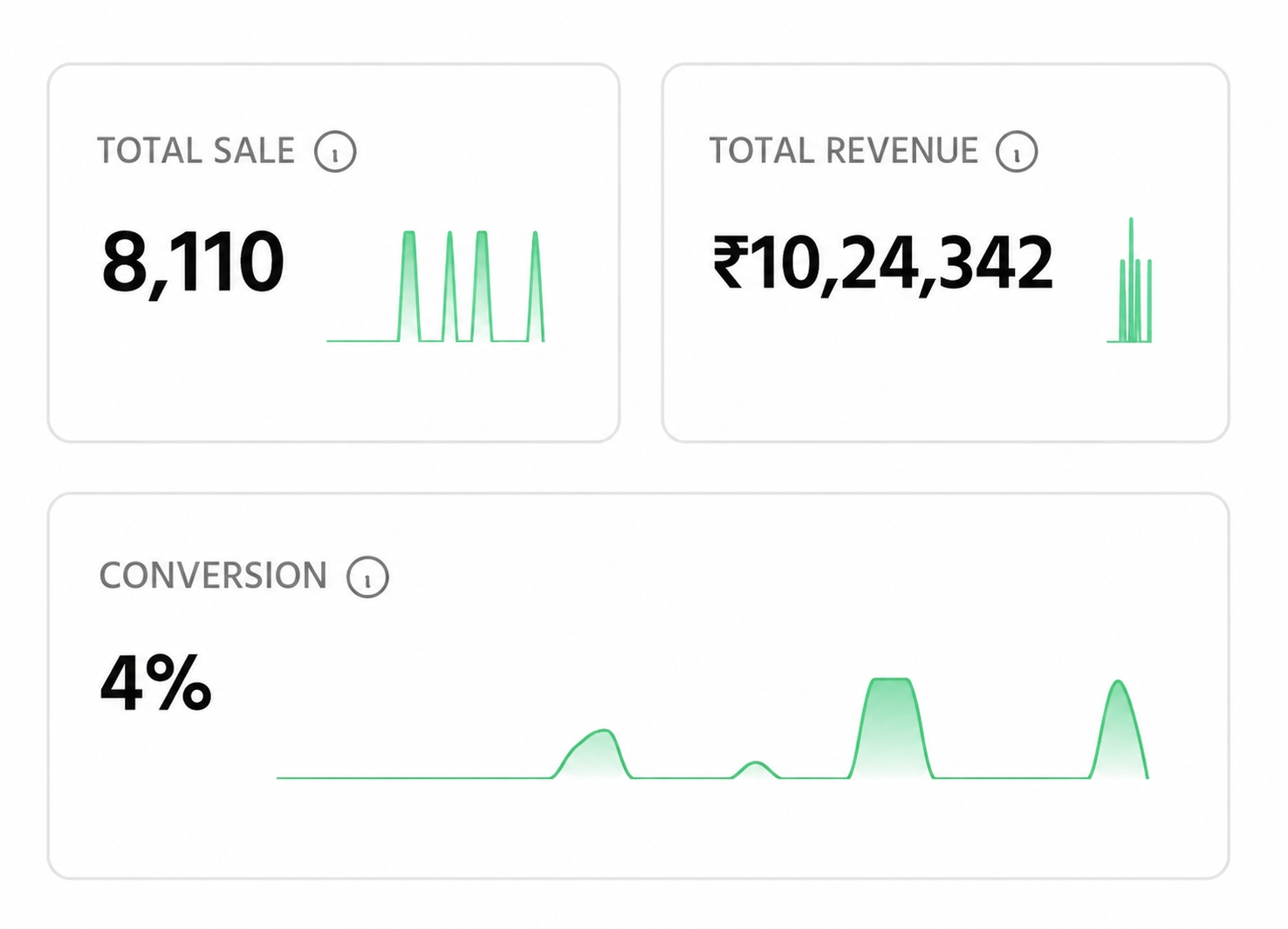The image size is (1288, 929).
Task: Click the Total Sale sparkline chart
Action: tap(435, 286)
